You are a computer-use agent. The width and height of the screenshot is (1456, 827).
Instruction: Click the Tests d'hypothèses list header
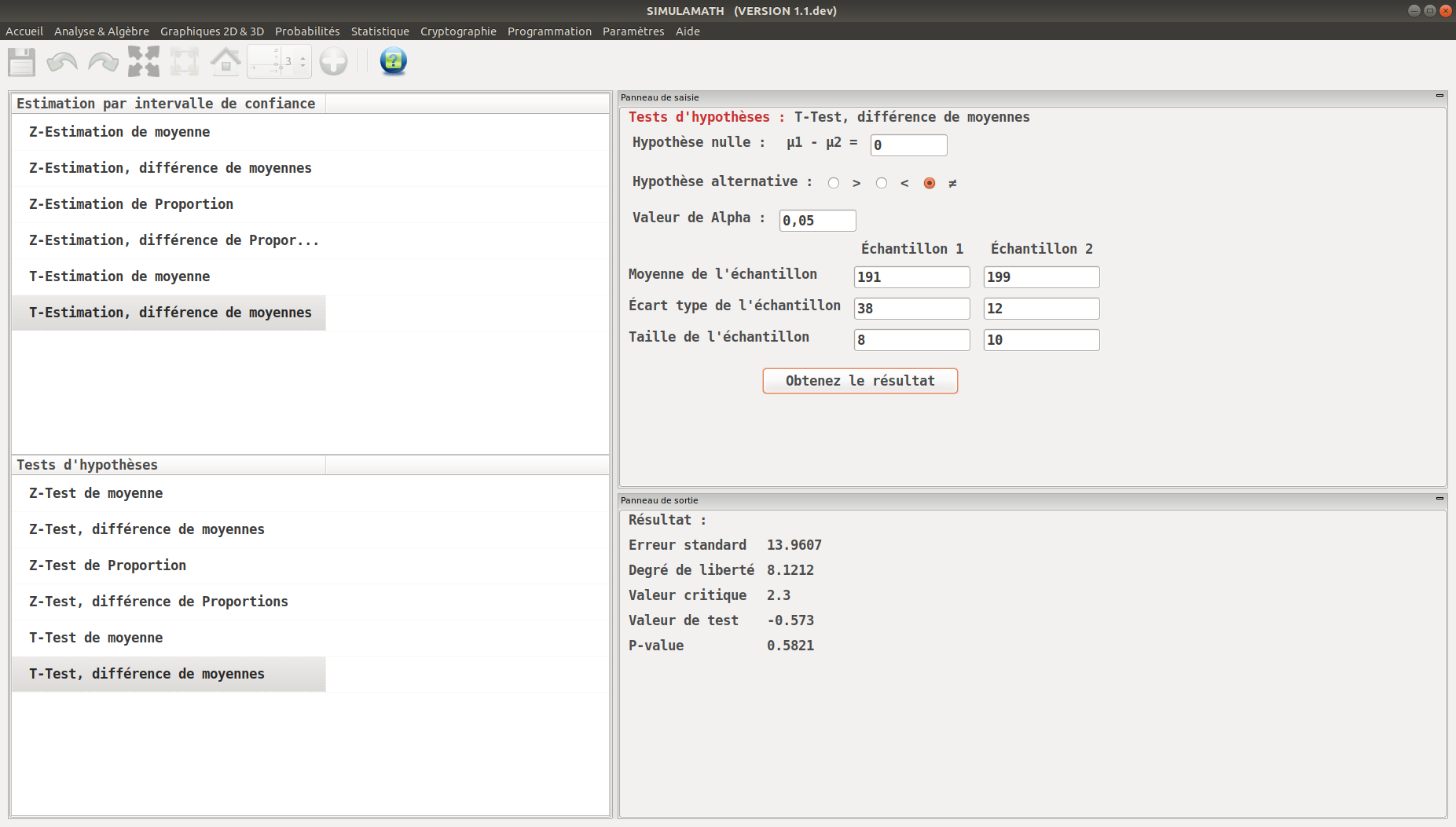pyautogui.click(x=169, y=465)
